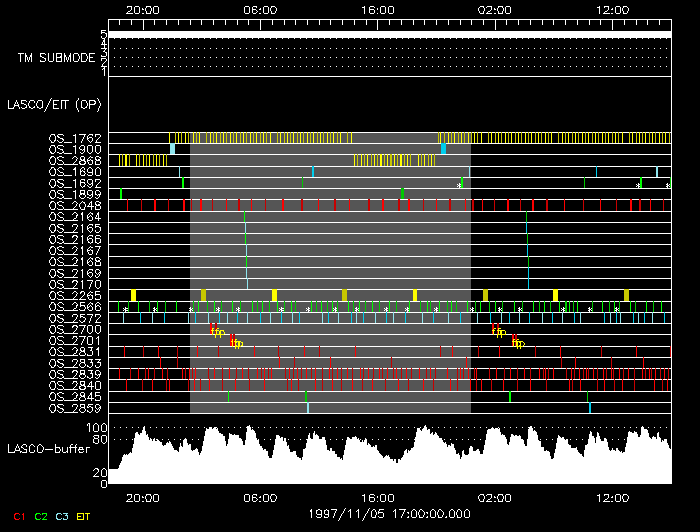Select the OS_2164 row label
Viewport: 700px width, 532px height.
click(x=75, y=217)
